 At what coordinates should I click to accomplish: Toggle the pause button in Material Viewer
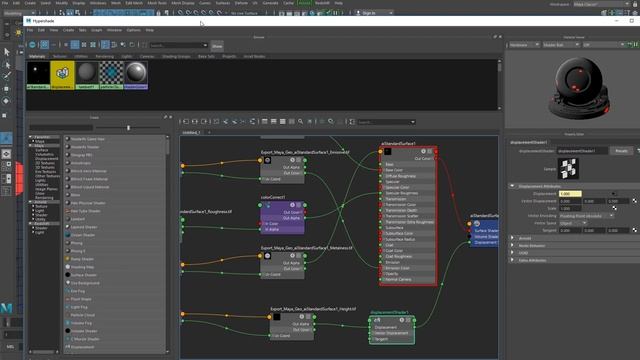pyautogui.click(x=636, y=44)
